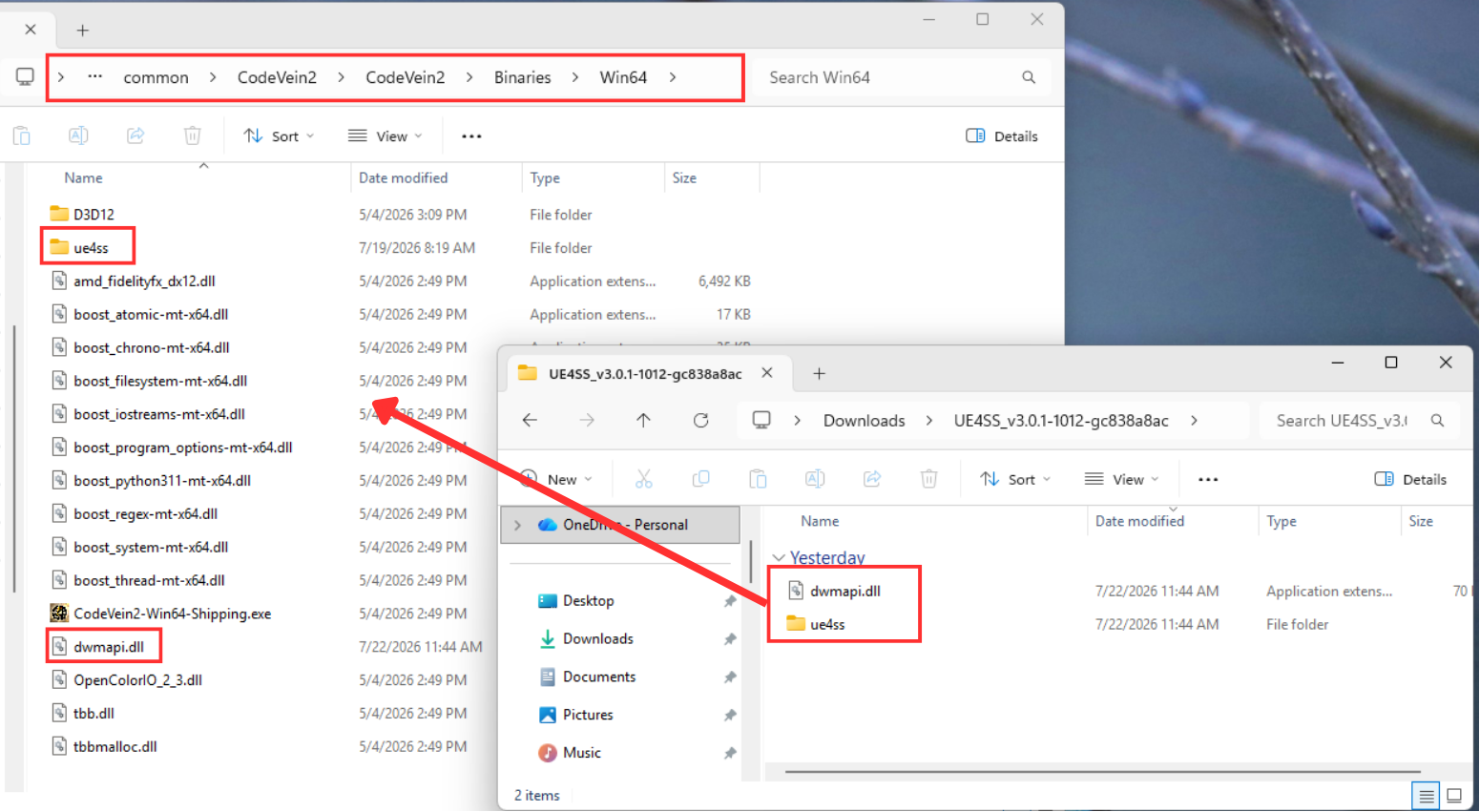The width and height of the screenshot is (1480, 812).
Task: Click Rename icon in Win64 window toolbar
Action: pyautogui.click(x=78, y=135)
